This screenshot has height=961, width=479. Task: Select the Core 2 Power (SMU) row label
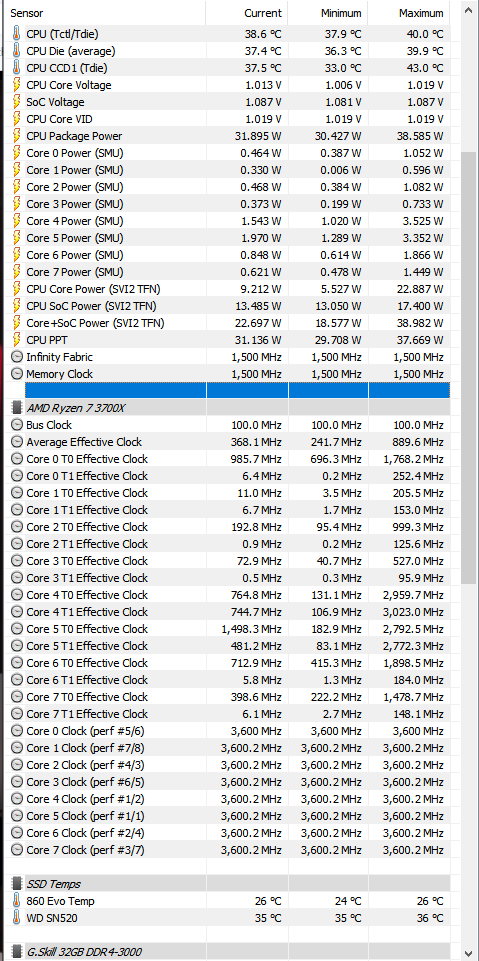(75, 187)
